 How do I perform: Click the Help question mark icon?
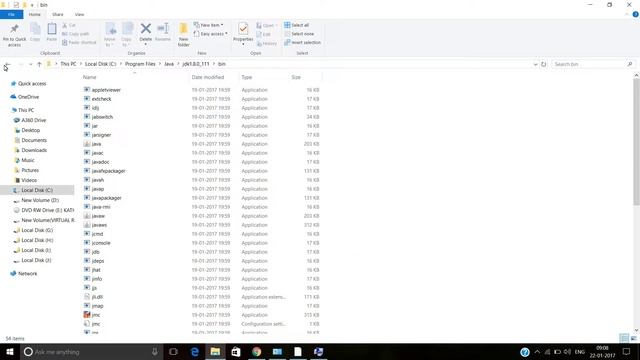[636, 14]
